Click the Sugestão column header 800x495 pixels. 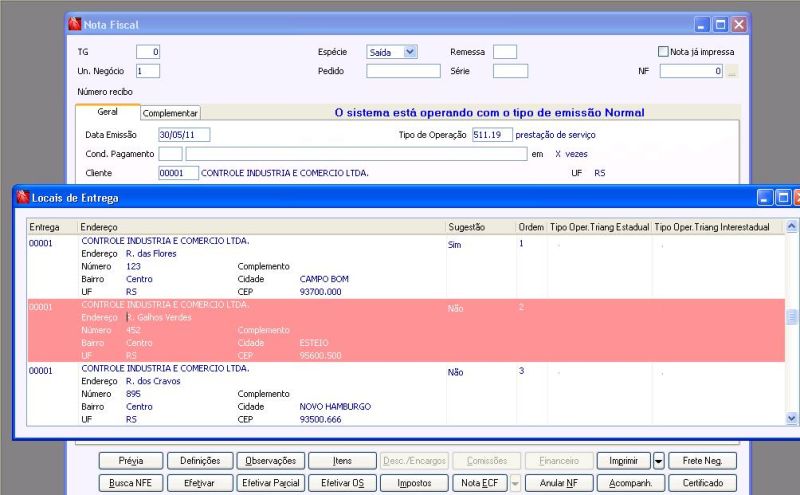point(481,227)
